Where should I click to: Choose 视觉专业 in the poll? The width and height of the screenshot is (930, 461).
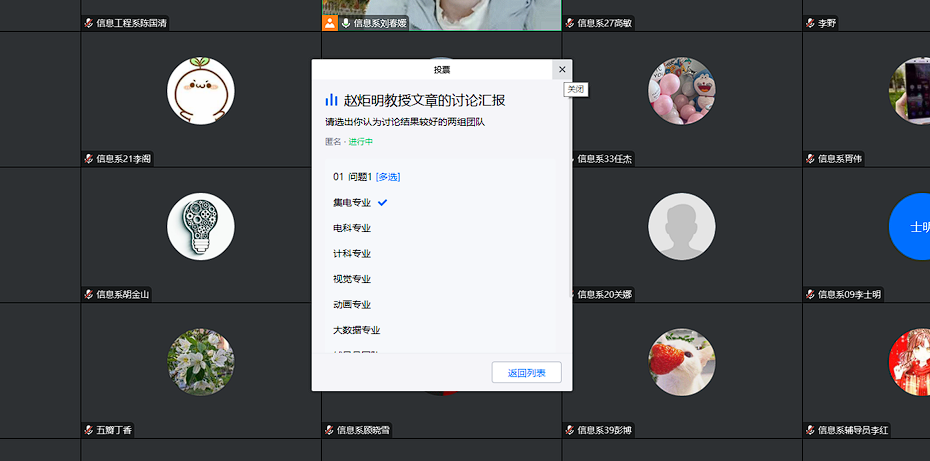[x=352, y=279]
